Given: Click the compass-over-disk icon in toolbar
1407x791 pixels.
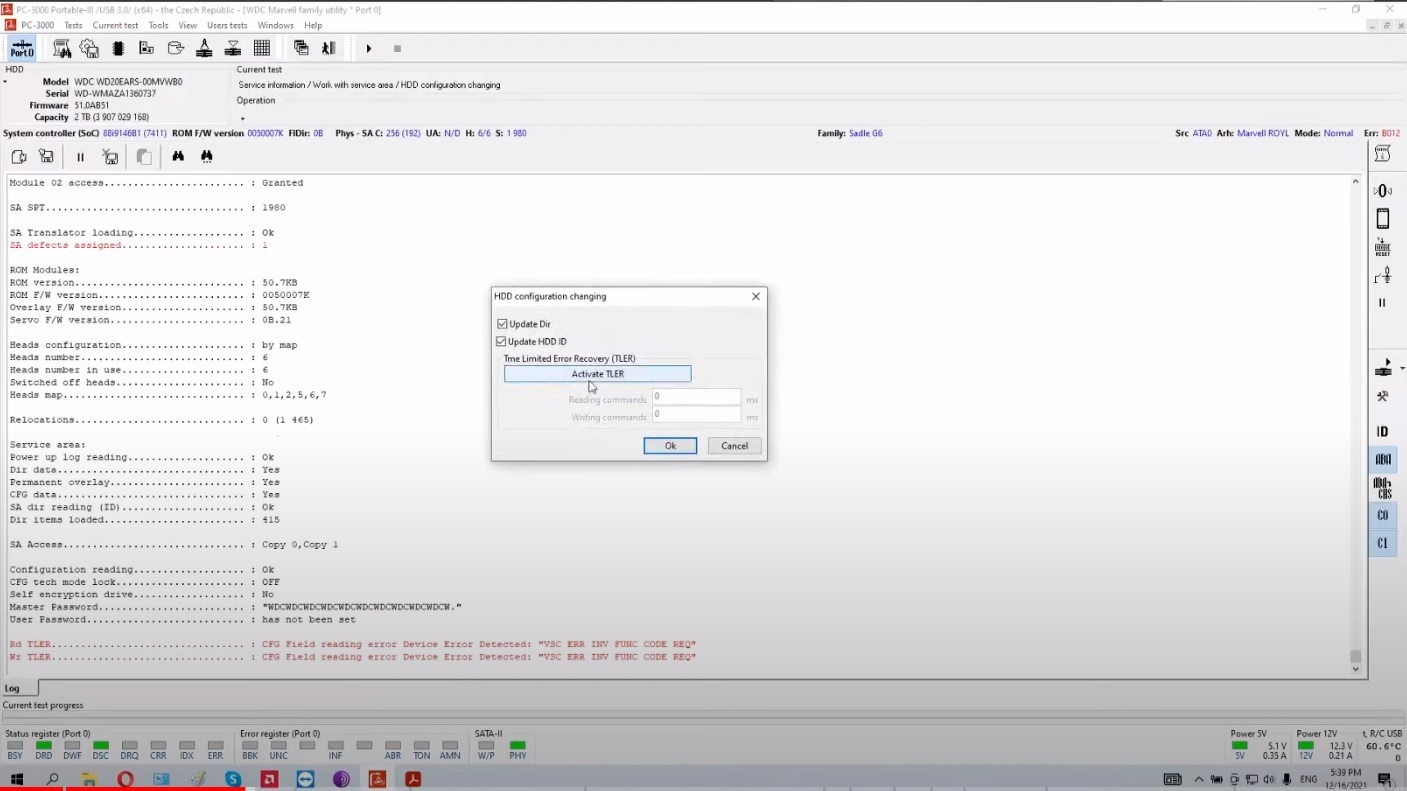Looking at the screenshot, I should pyautogui.click(x=204, y=48).
